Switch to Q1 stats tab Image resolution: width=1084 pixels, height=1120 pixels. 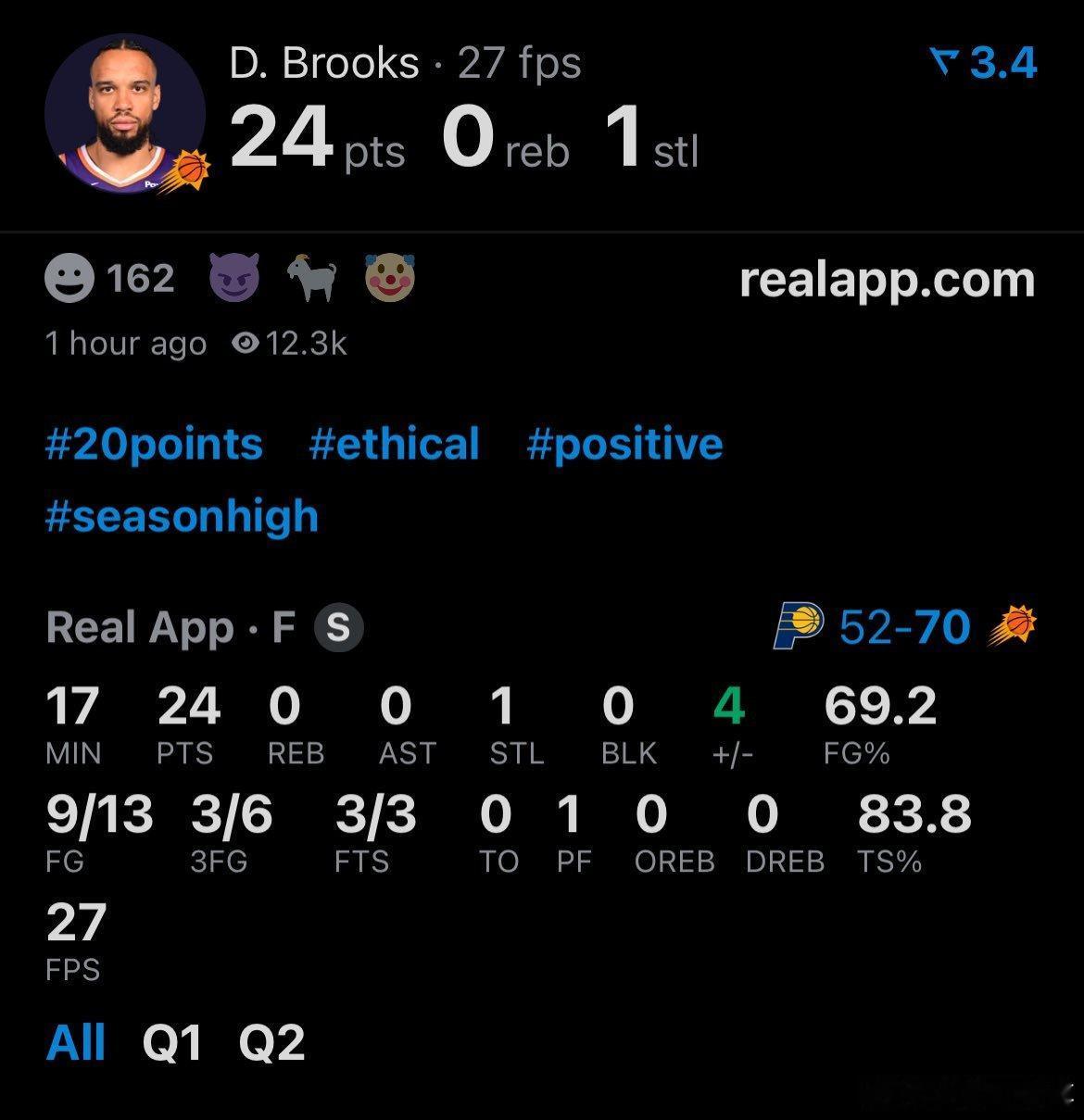(x=172, y=1043)
